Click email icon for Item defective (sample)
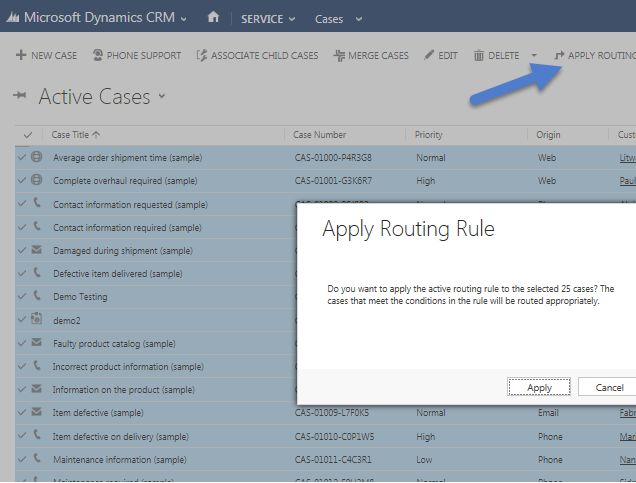 [37, 412]
